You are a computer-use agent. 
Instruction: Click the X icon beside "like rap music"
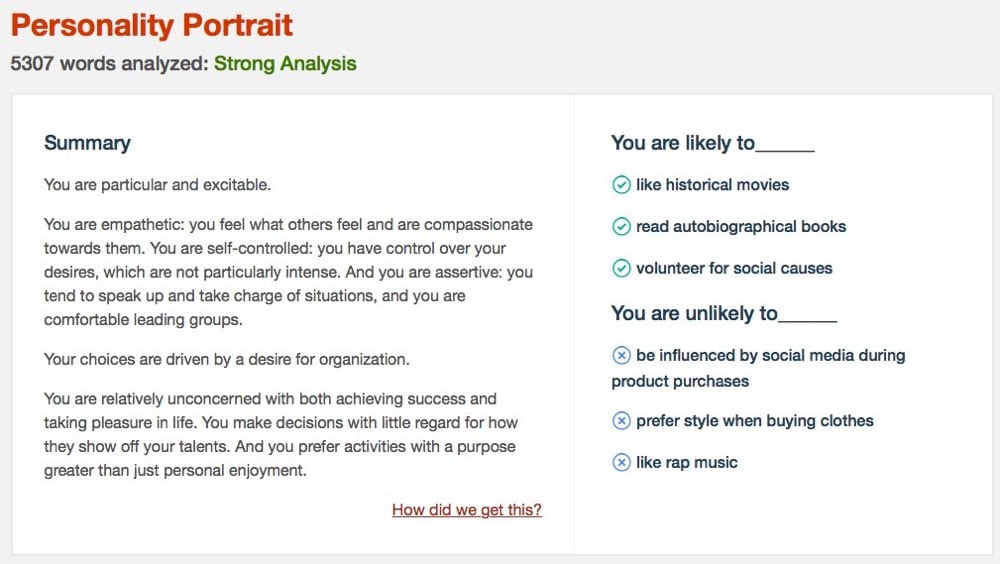(621, 462)
